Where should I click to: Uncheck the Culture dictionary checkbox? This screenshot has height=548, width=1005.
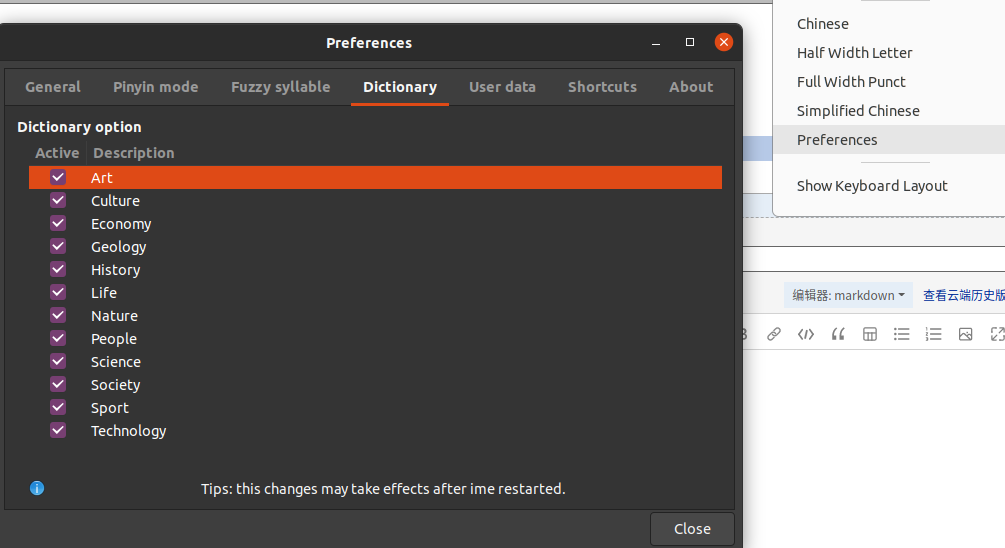pos(58,201)
